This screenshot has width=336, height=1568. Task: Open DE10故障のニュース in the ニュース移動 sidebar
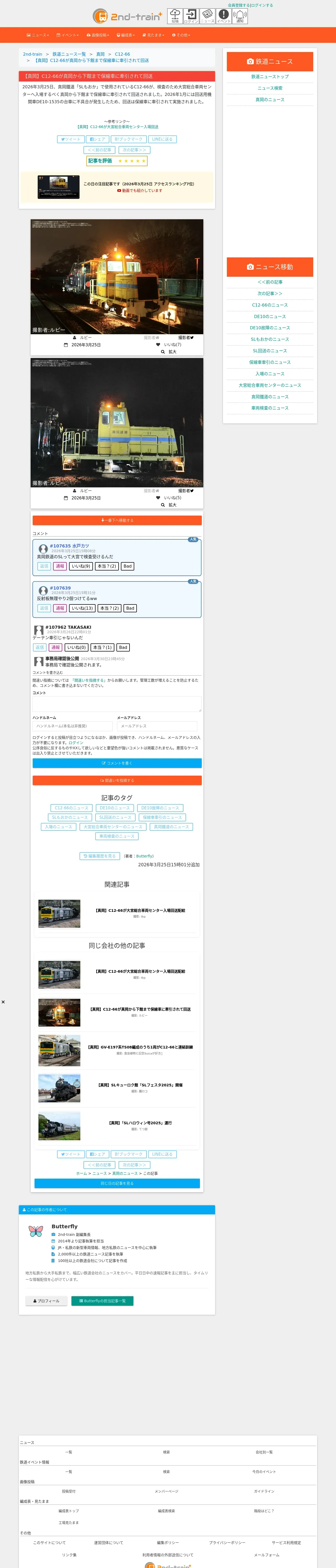pyautogui.click(x=270, y=328)
